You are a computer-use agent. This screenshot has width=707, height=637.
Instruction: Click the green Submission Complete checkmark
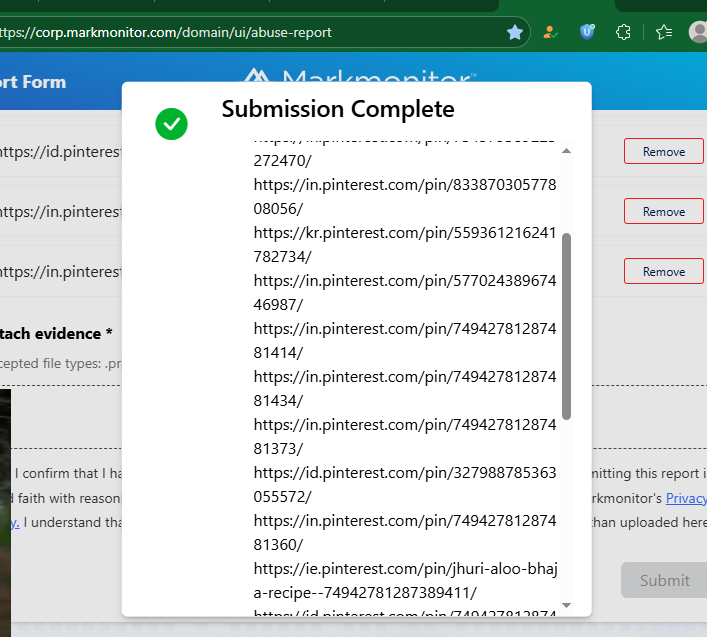[171, 124]
